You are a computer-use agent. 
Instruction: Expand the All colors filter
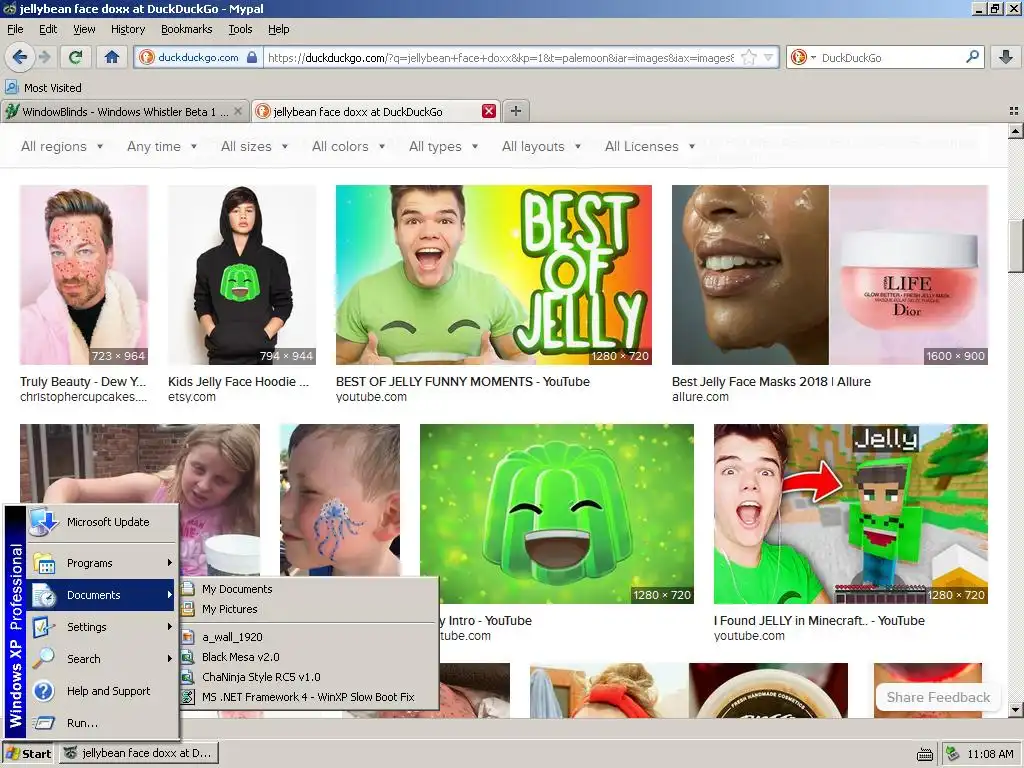[348, 146]
